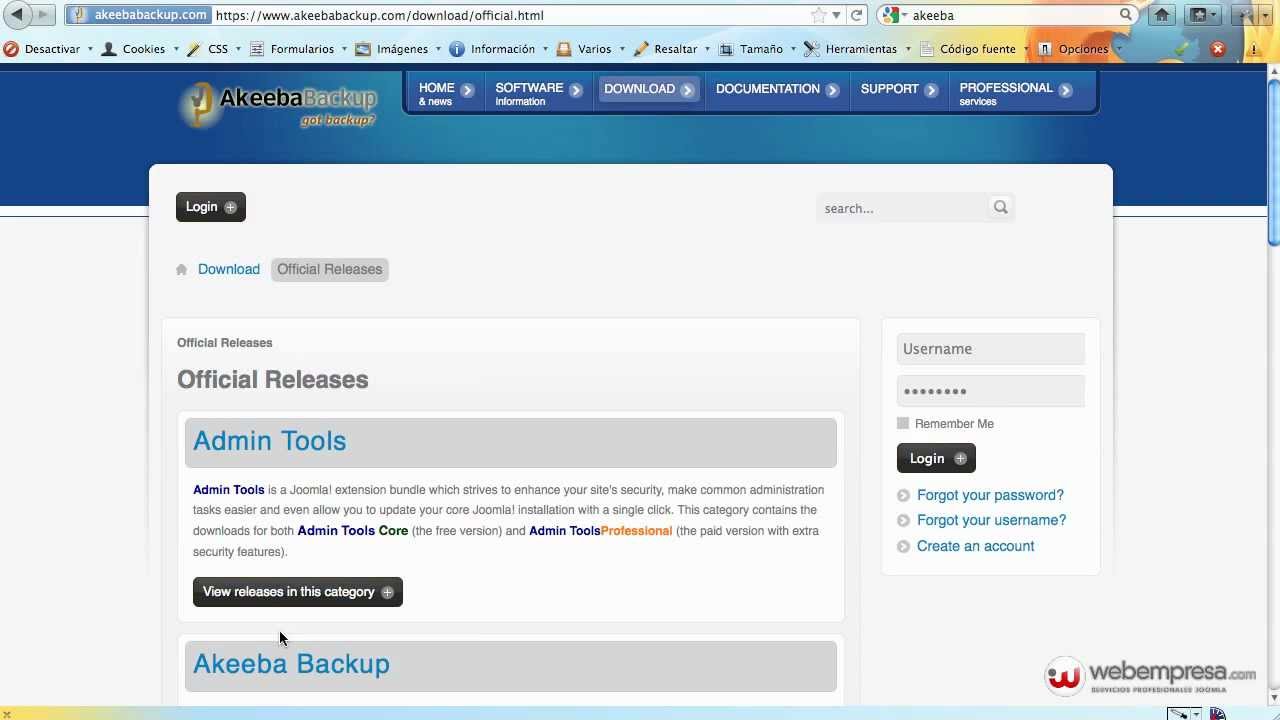The image size is (1280, 720).
Task: Focus the password input field
Action: 991,391
